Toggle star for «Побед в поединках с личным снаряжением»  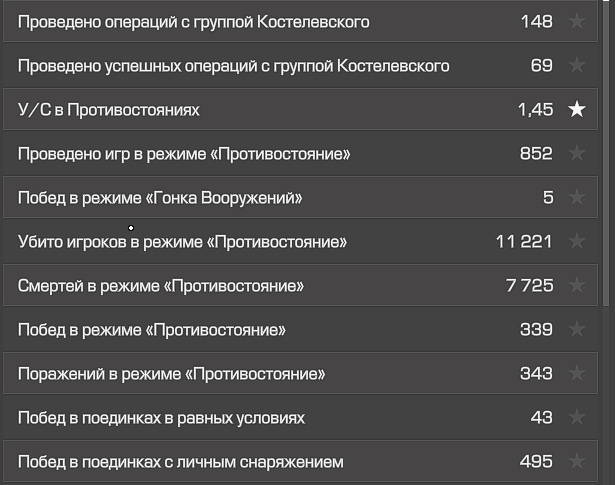coord(577,461)
